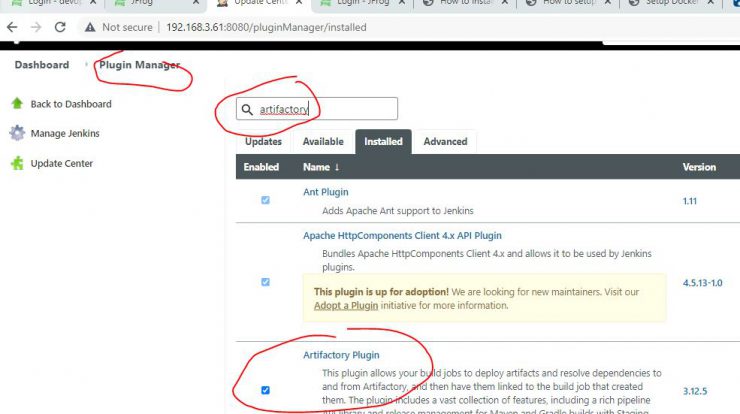Click version 4.5.13-1.0 link
The image size is (740, 414).
(x=702, y=283)
